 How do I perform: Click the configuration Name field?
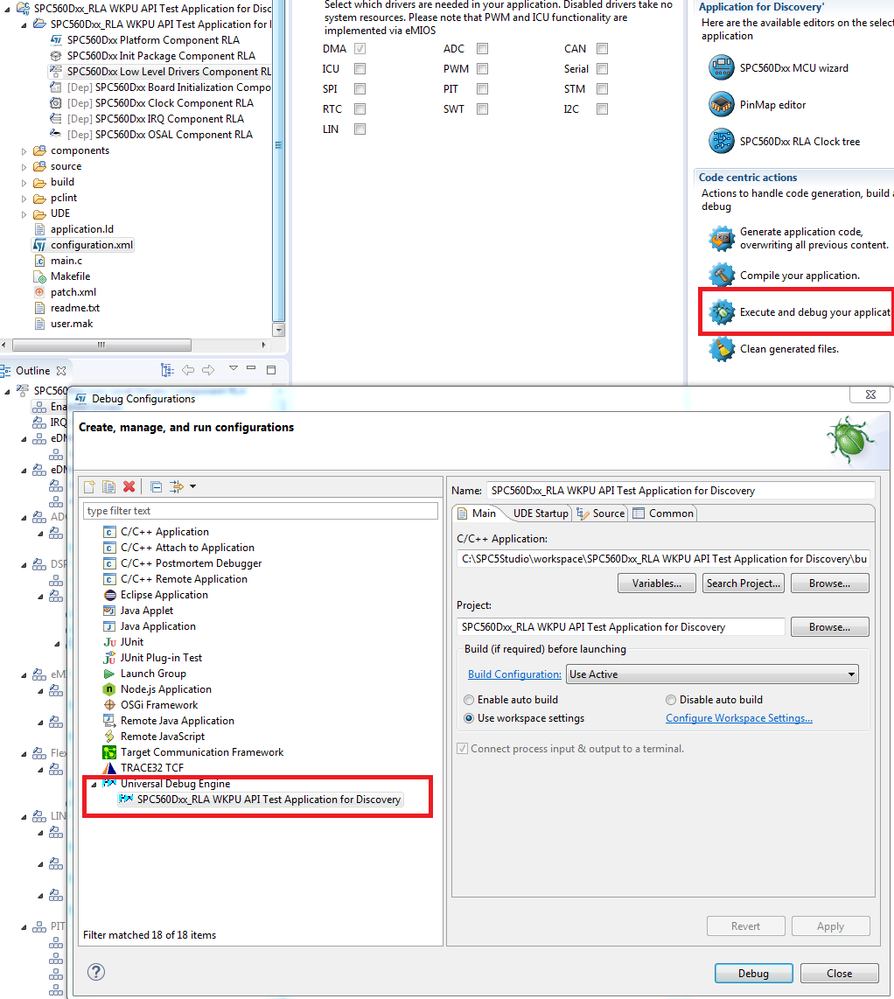[x=681, y=491]
